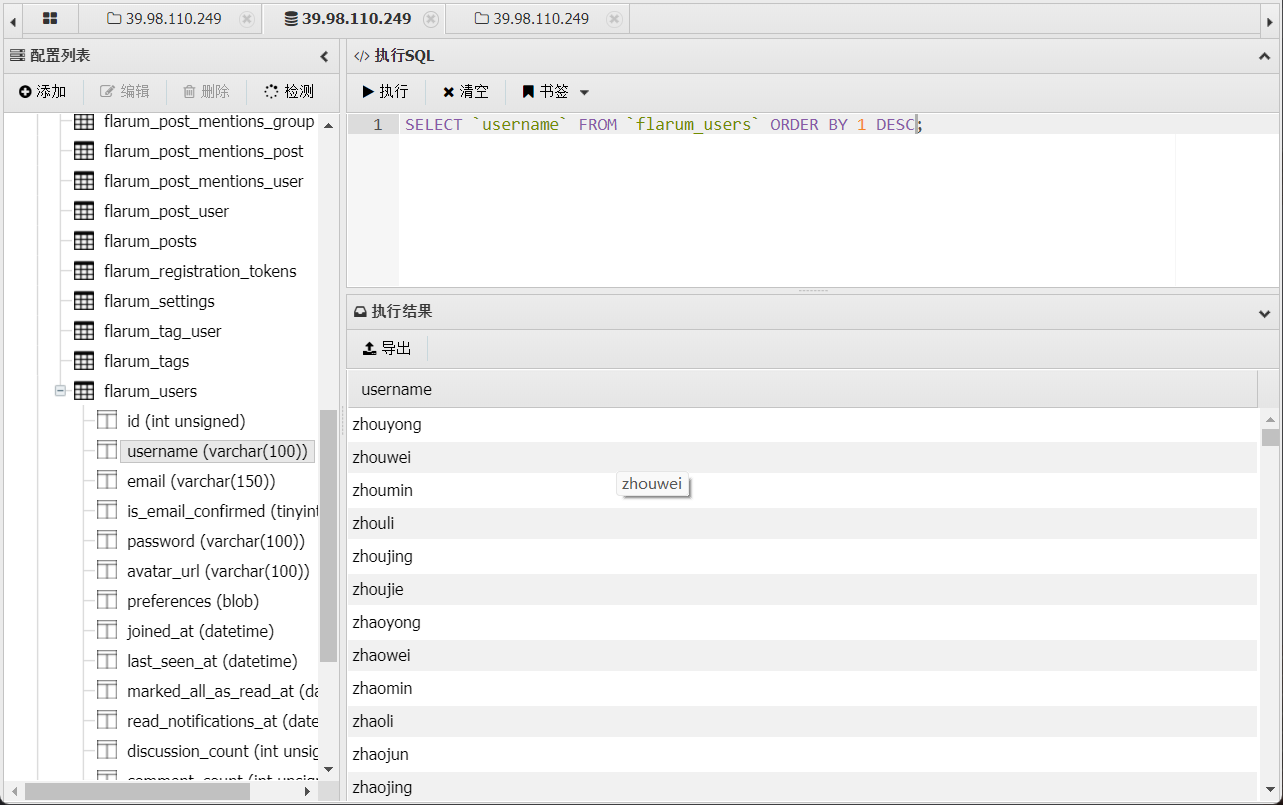Select the is_email_confirmed column
The width and height of the screenshot is (1283, 805).
221,511
